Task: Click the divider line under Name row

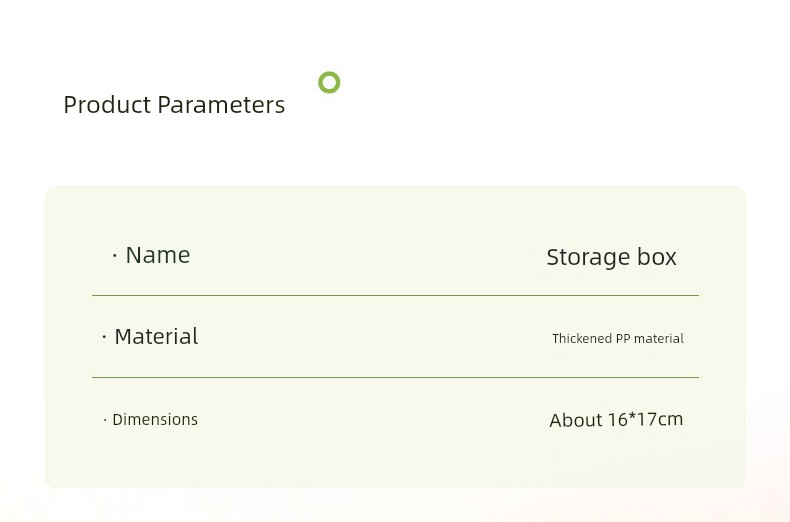Action: (396, 295)
